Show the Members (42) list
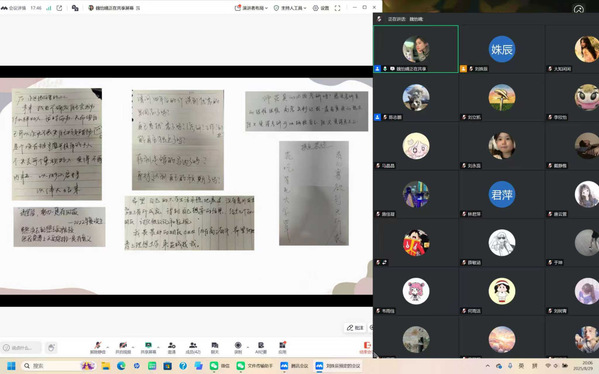 (193, 348)
